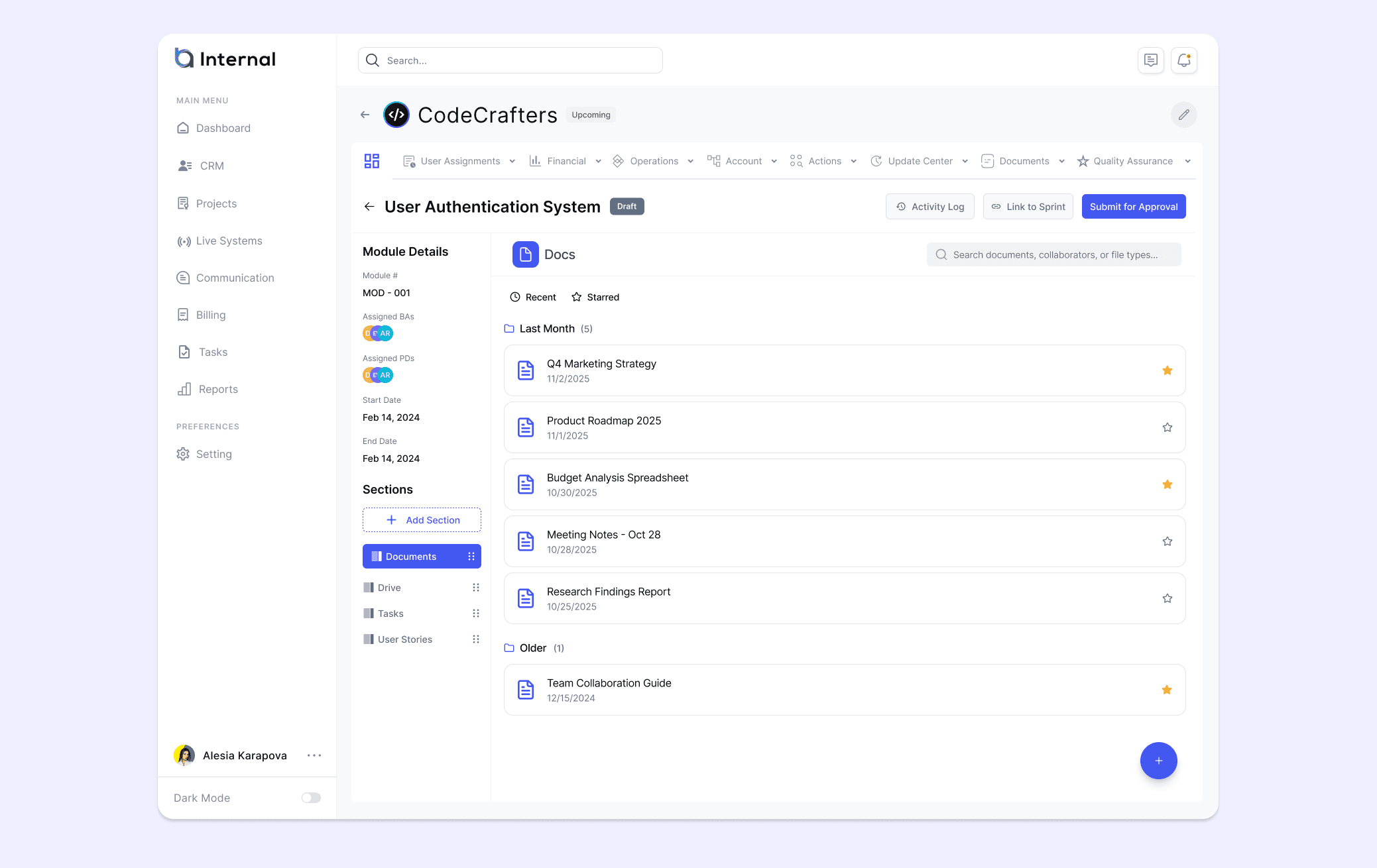
Task: Open more options next to Alesia Karapova
Action: tap(314, 755)
